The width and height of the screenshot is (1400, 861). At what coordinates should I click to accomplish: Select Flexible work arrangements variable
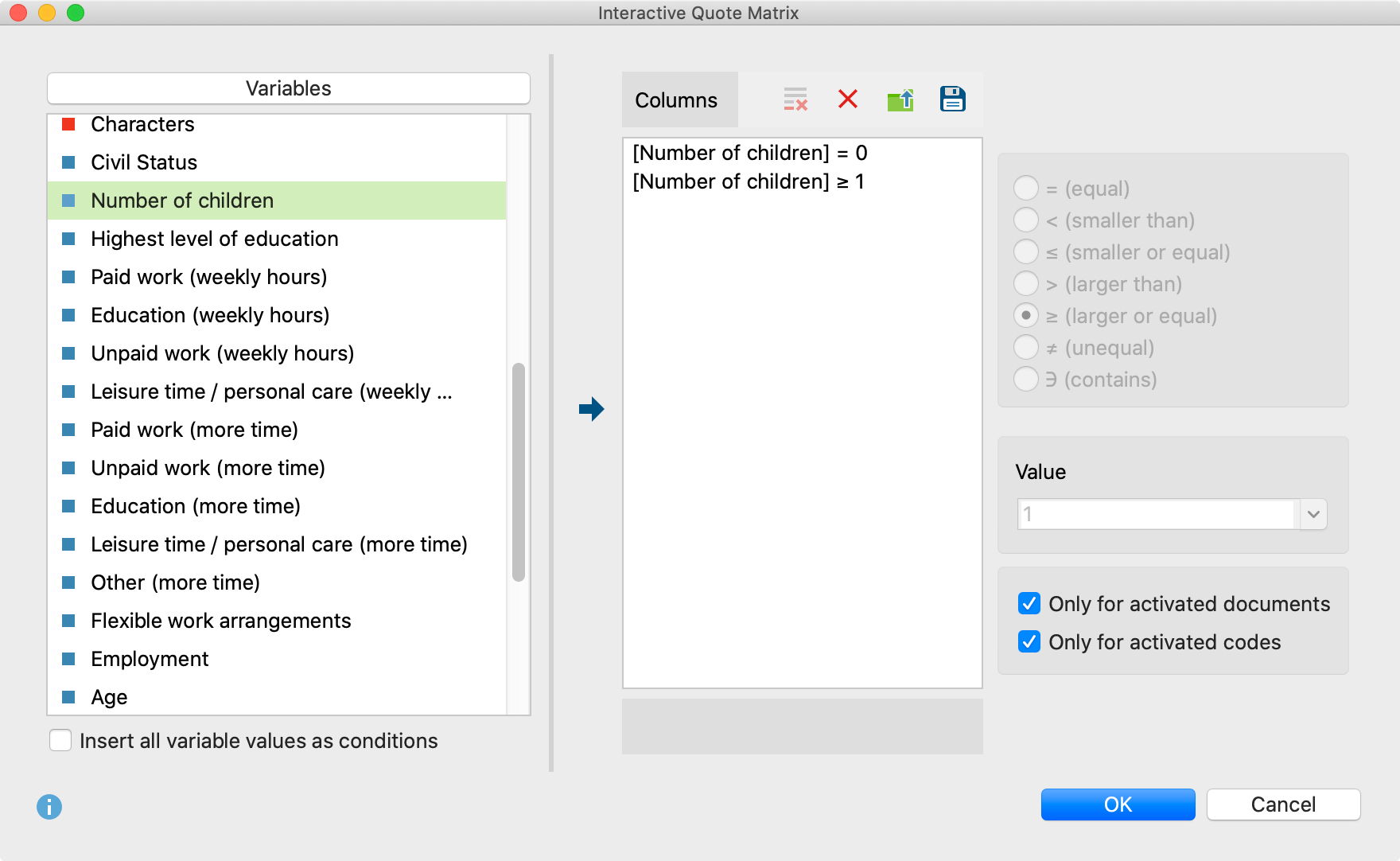click(277, 621)
